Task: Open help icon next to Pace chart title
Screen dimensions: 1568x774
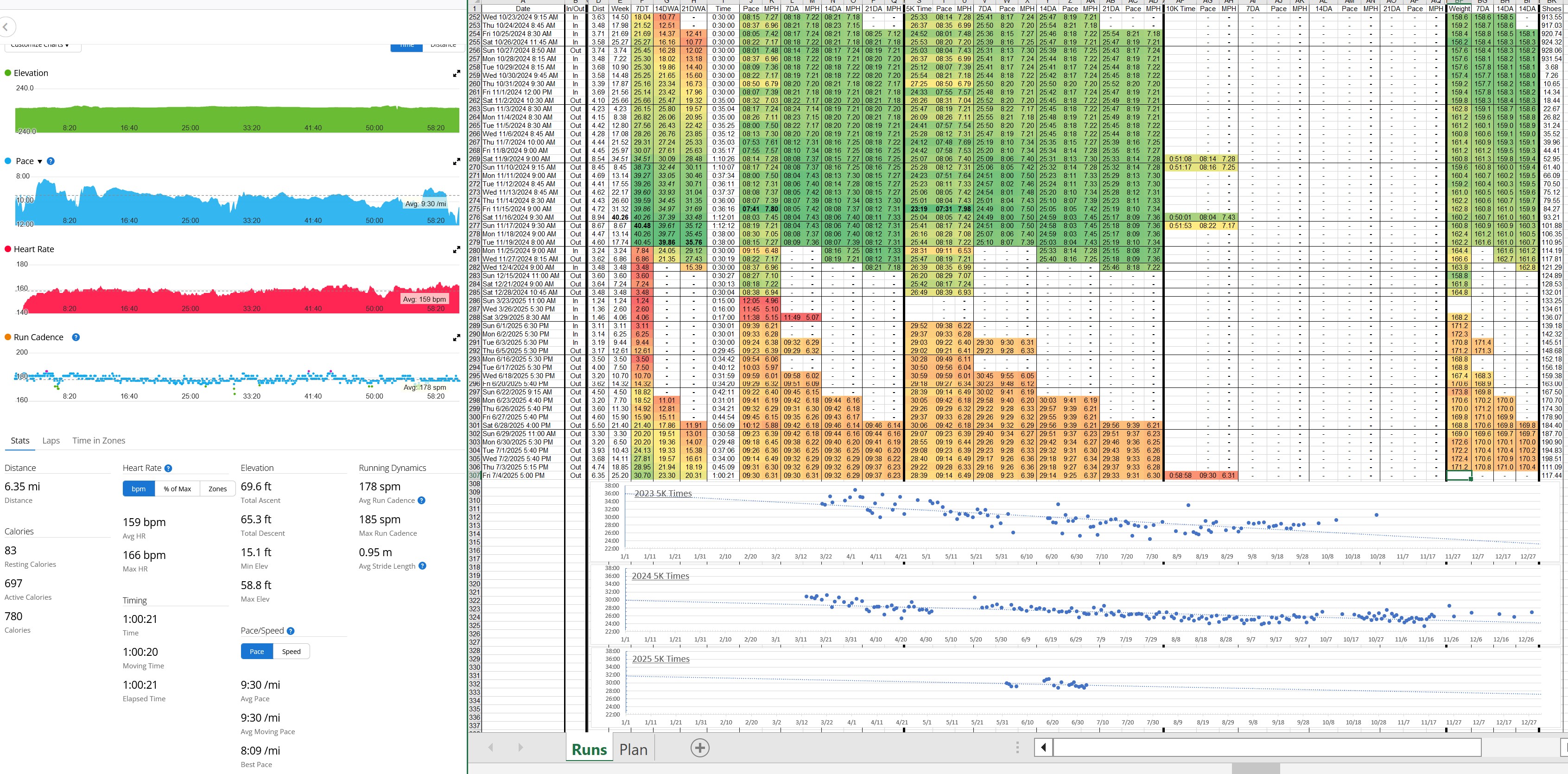Action: click(x=51, y=161)
